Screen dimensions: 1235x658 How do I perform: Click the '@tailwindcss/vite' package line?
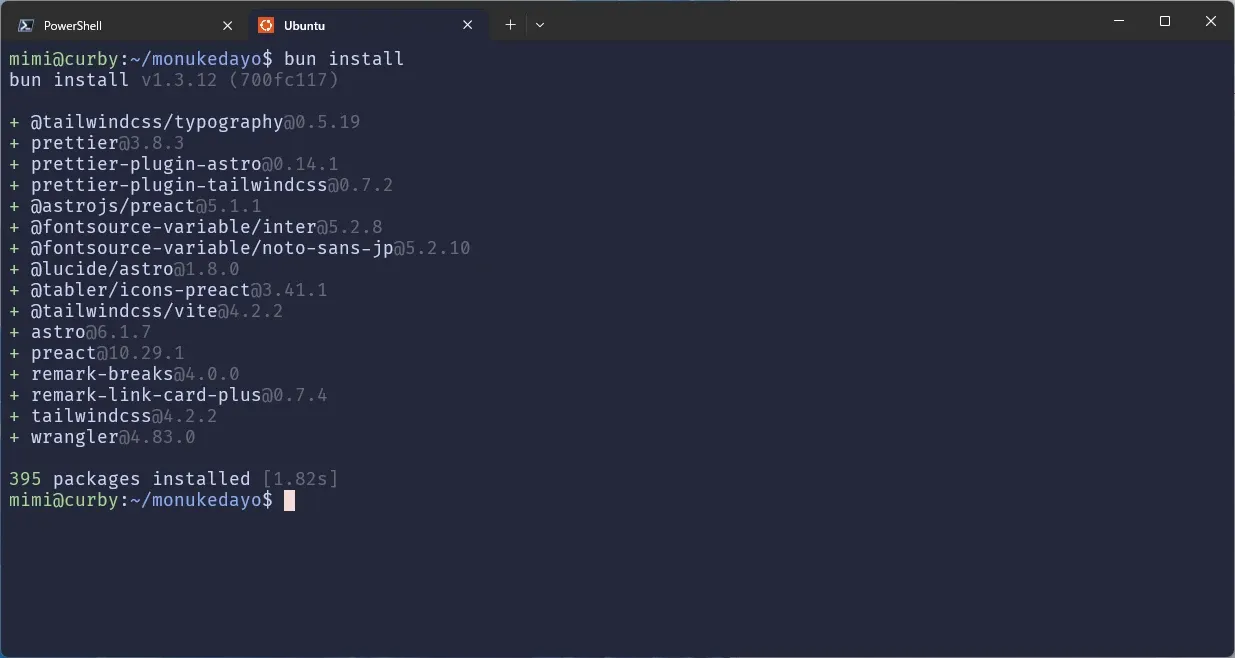pos(146,311)
